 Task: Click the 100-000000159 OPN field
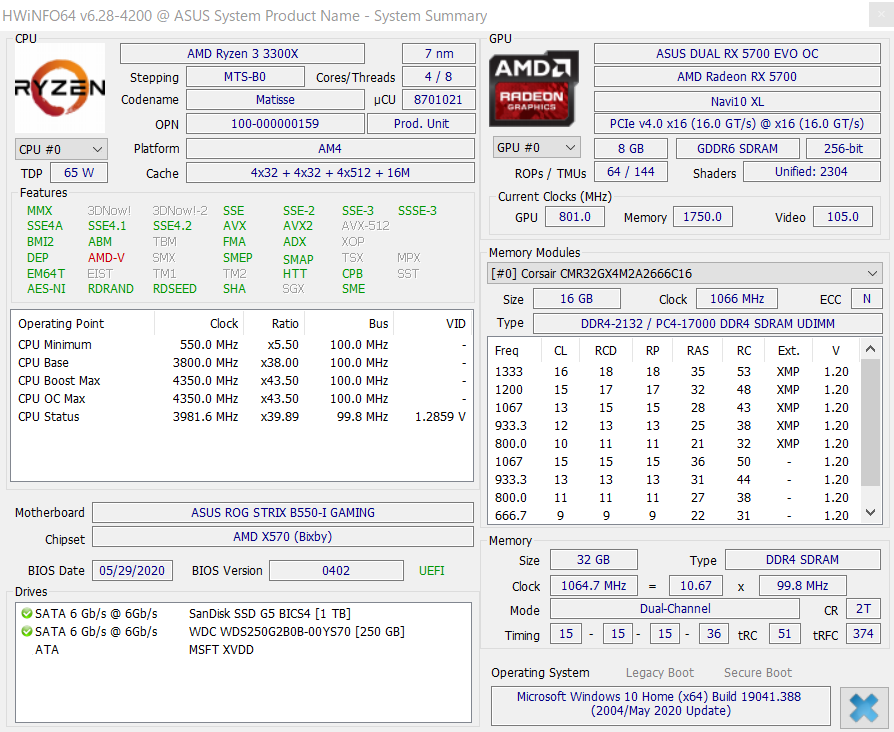(275, 124)
